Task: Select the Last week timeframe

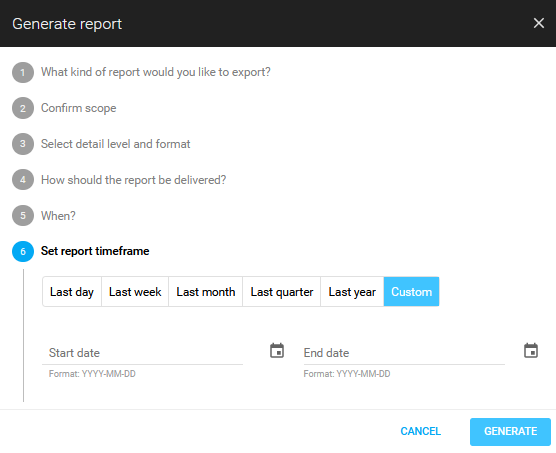Action: [x=135, y=292]
